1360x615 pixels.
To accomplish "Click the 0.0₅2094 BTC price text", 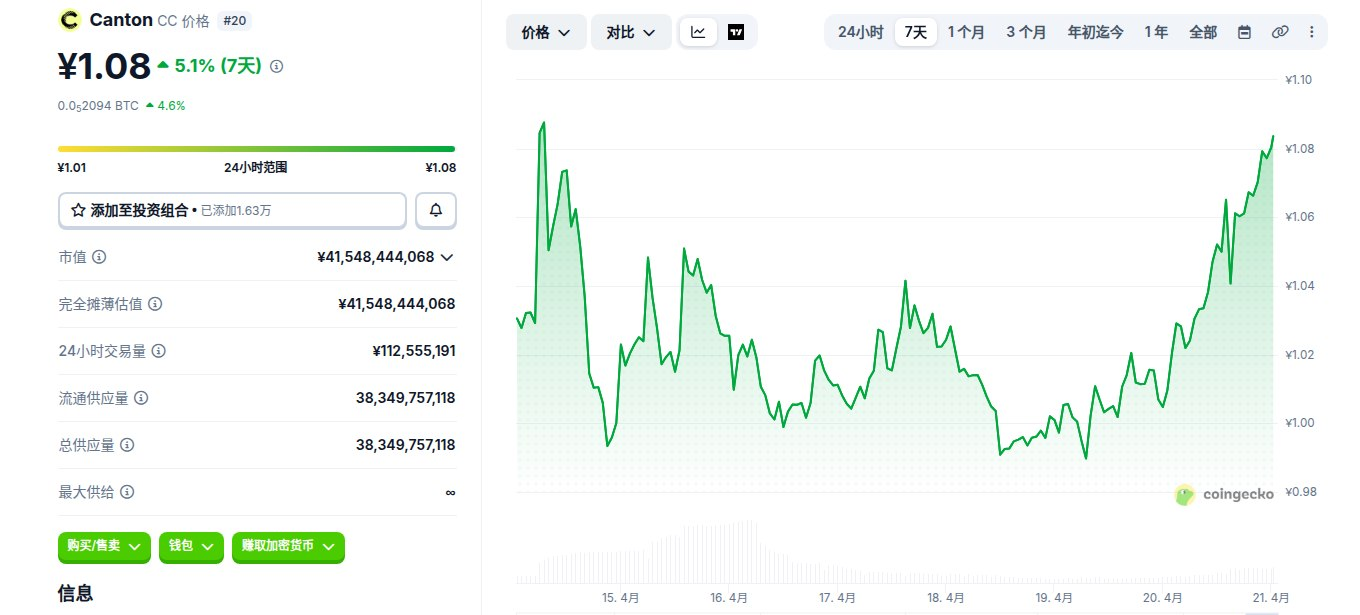I will coord(98,105).
